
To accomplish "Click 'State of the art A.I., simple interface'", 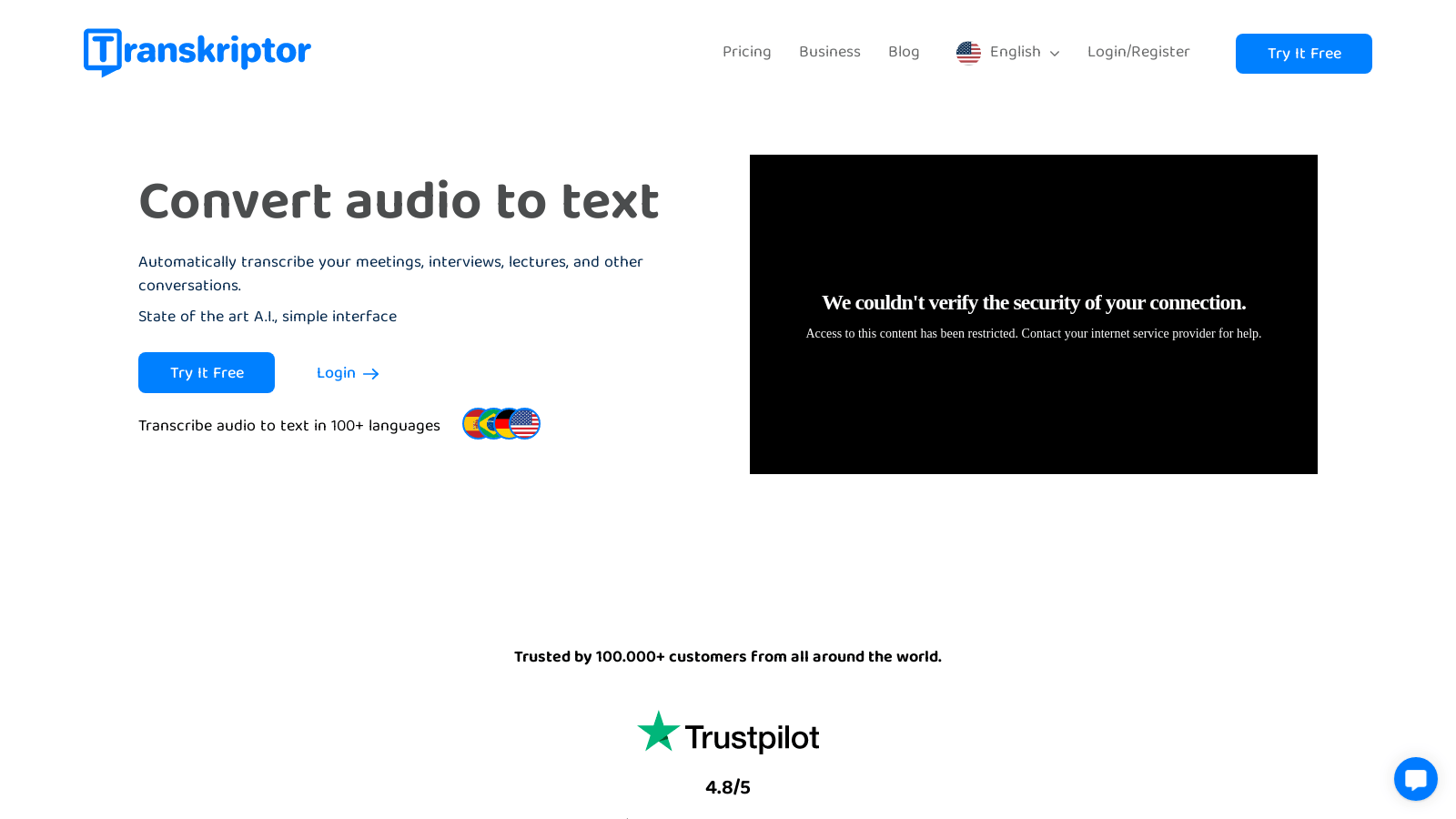I will click(268, 317).
